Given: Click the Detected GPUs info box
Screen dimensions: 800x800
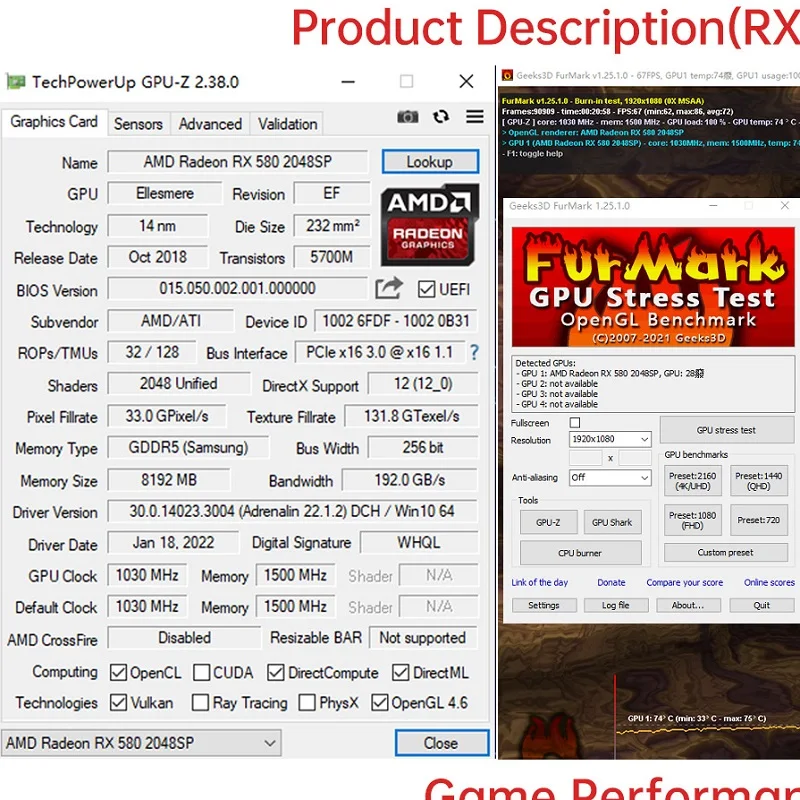Looking at the screenshot, I should click(653, 384).
